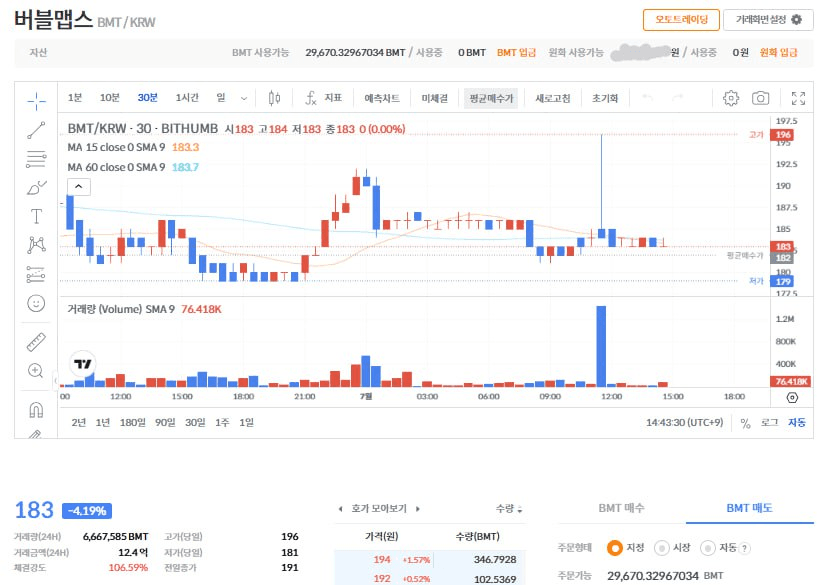Click the 오토트레이딩 button
The image size is (819, 585).
(x=681, y=20)
